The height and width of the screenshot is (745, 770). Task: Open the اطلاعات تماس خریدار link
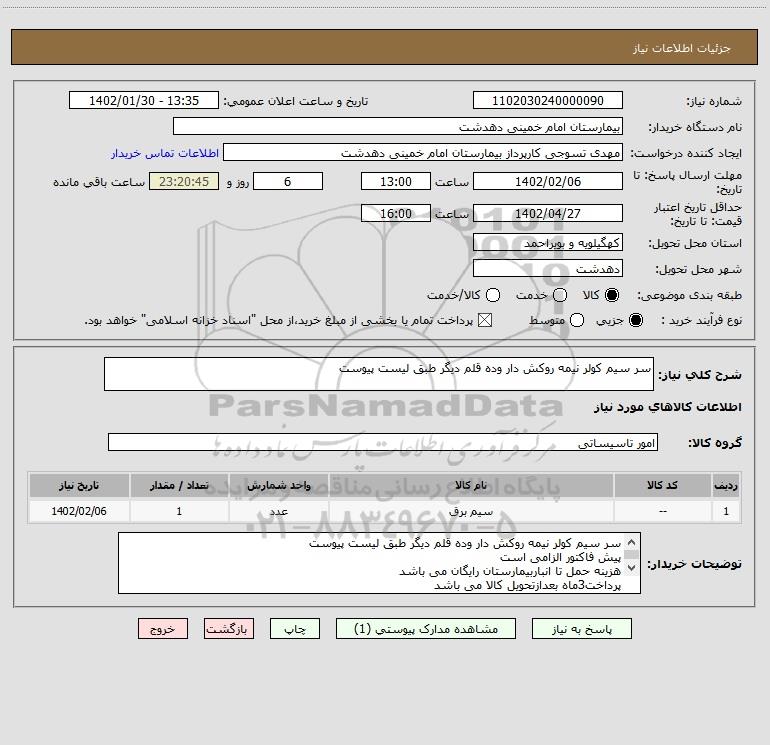tap(165, 153)
